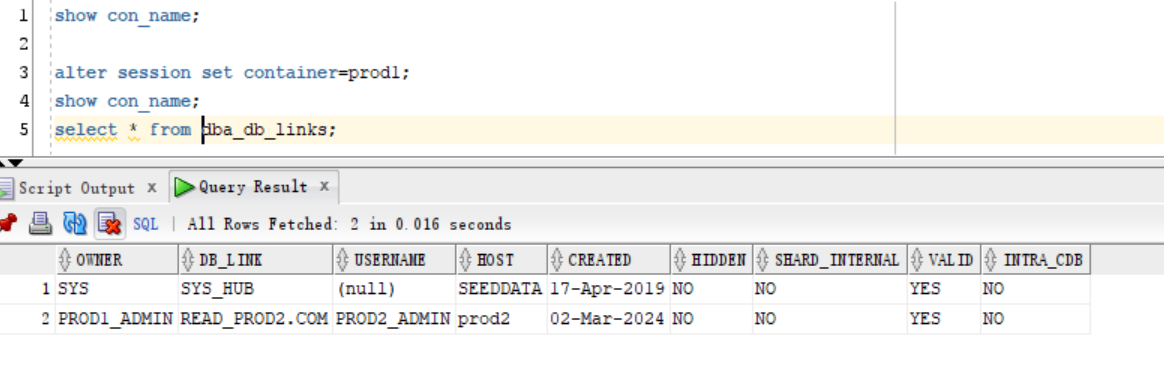This screenshot has width=1164, height=378.
Task: Sort by the OWNER column header
Action: [117, 260]
